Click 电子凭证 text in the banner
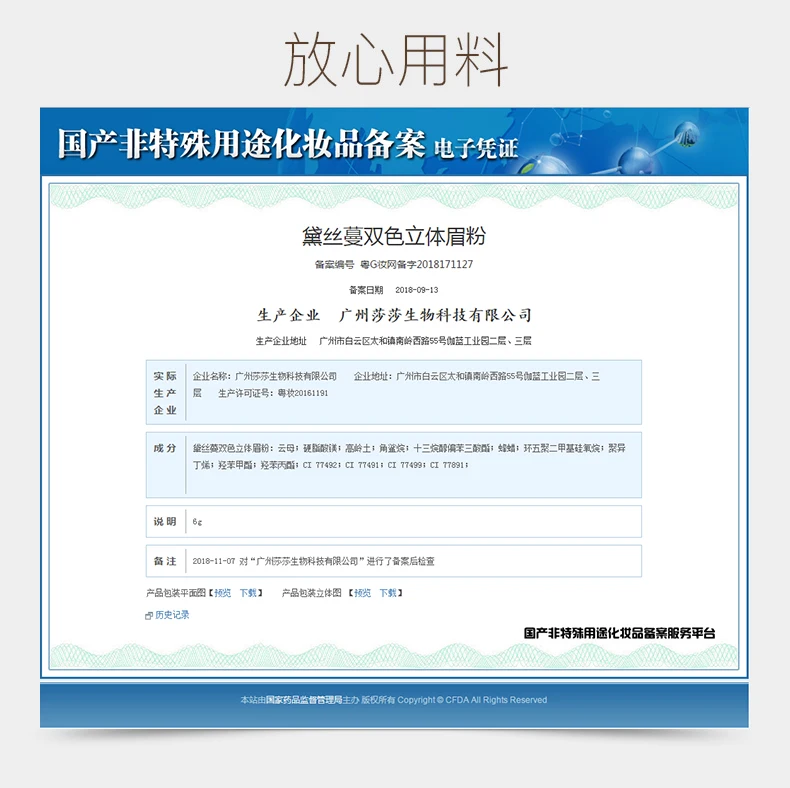 476,149
